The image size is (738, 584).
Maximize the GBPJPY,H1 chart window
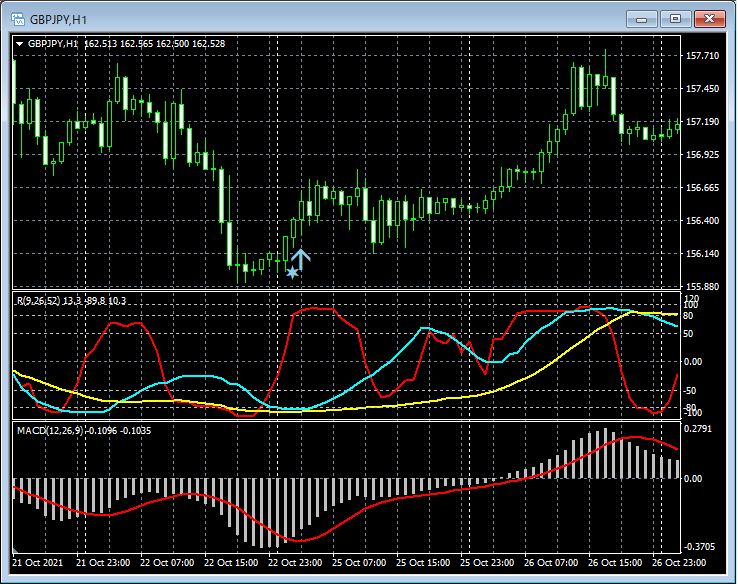click(675, 18)
